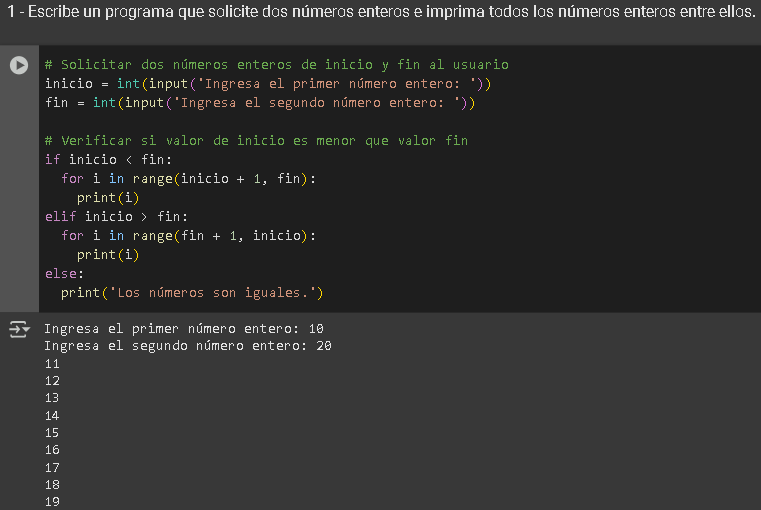This screenshot has height=510, width=761.
Task: Place cursor in 'fin = int(input' line
Action: pyautogui.click(x=260, y=102)
